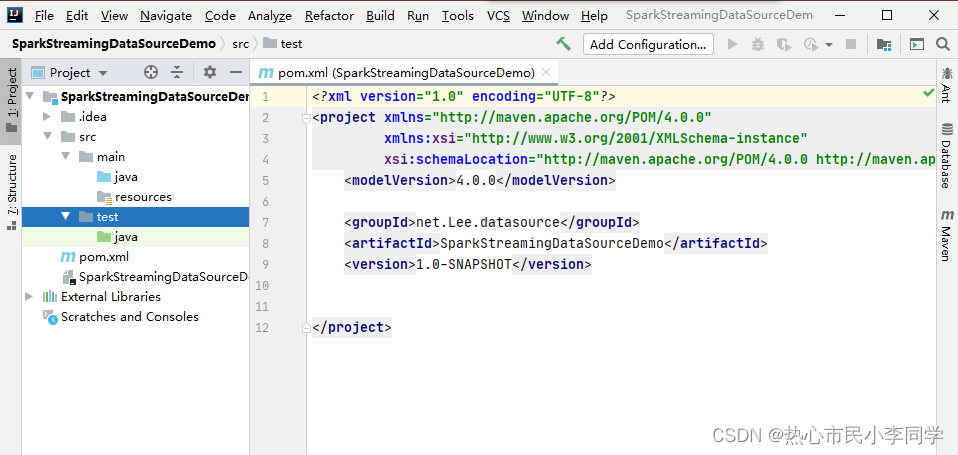Toggle the 1: Project side tool tab
Image resolution: width=958 pixels, height=455 pixels.
(x=11, y=101)
